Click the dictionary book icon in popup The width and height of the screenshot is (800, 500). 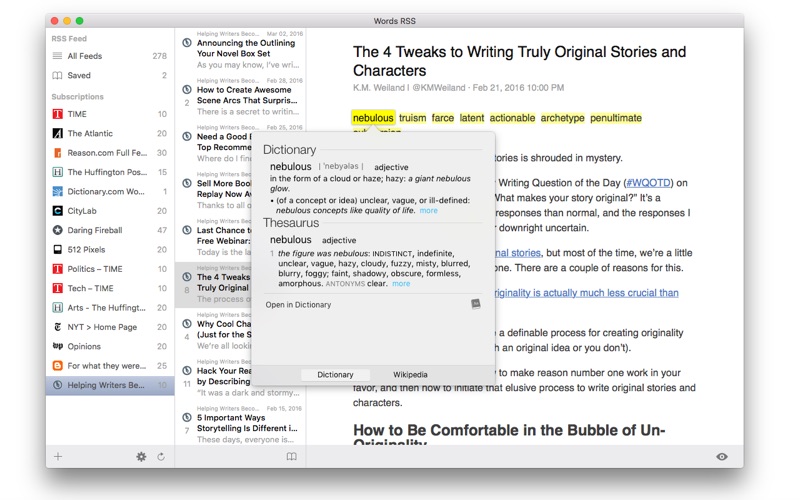point(476,304)
